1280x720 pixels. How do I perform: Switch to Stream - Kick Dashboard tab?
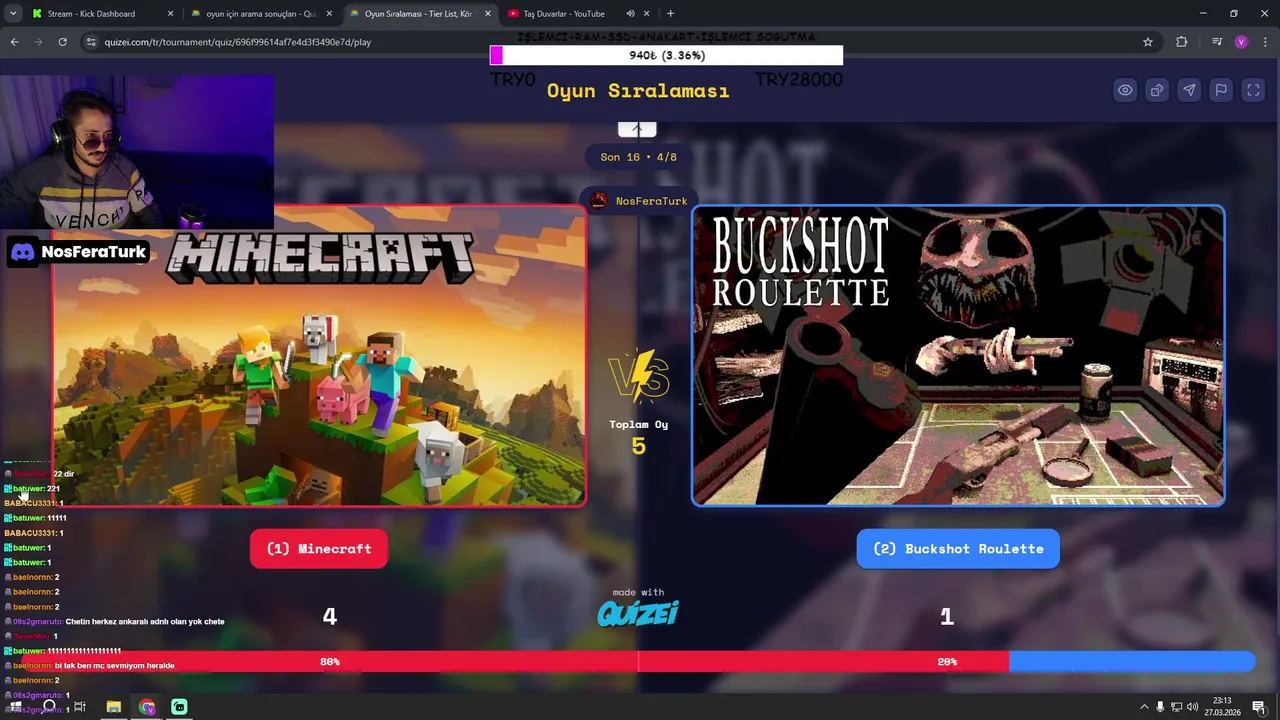(100, 14)
